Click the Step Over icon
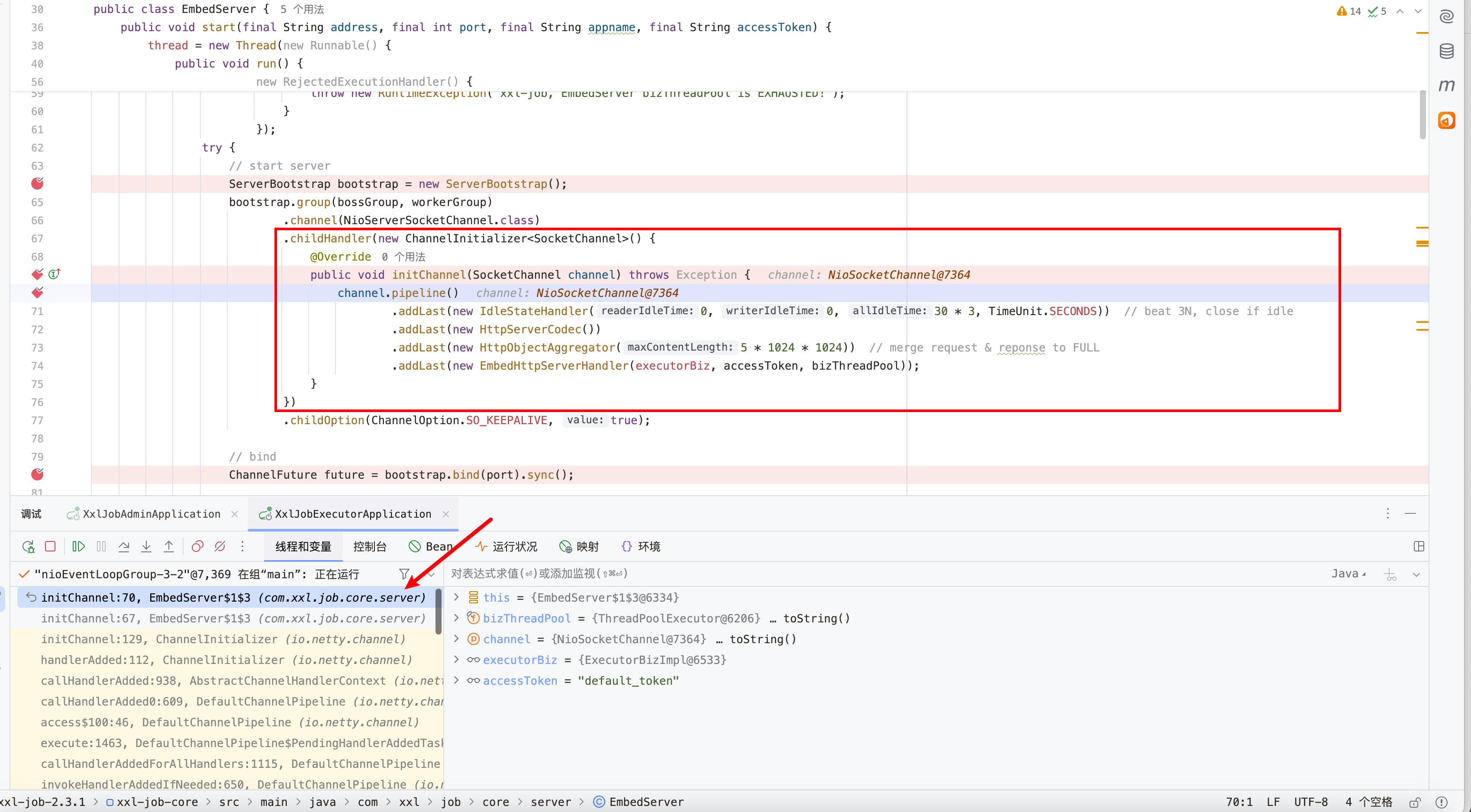 123,547
